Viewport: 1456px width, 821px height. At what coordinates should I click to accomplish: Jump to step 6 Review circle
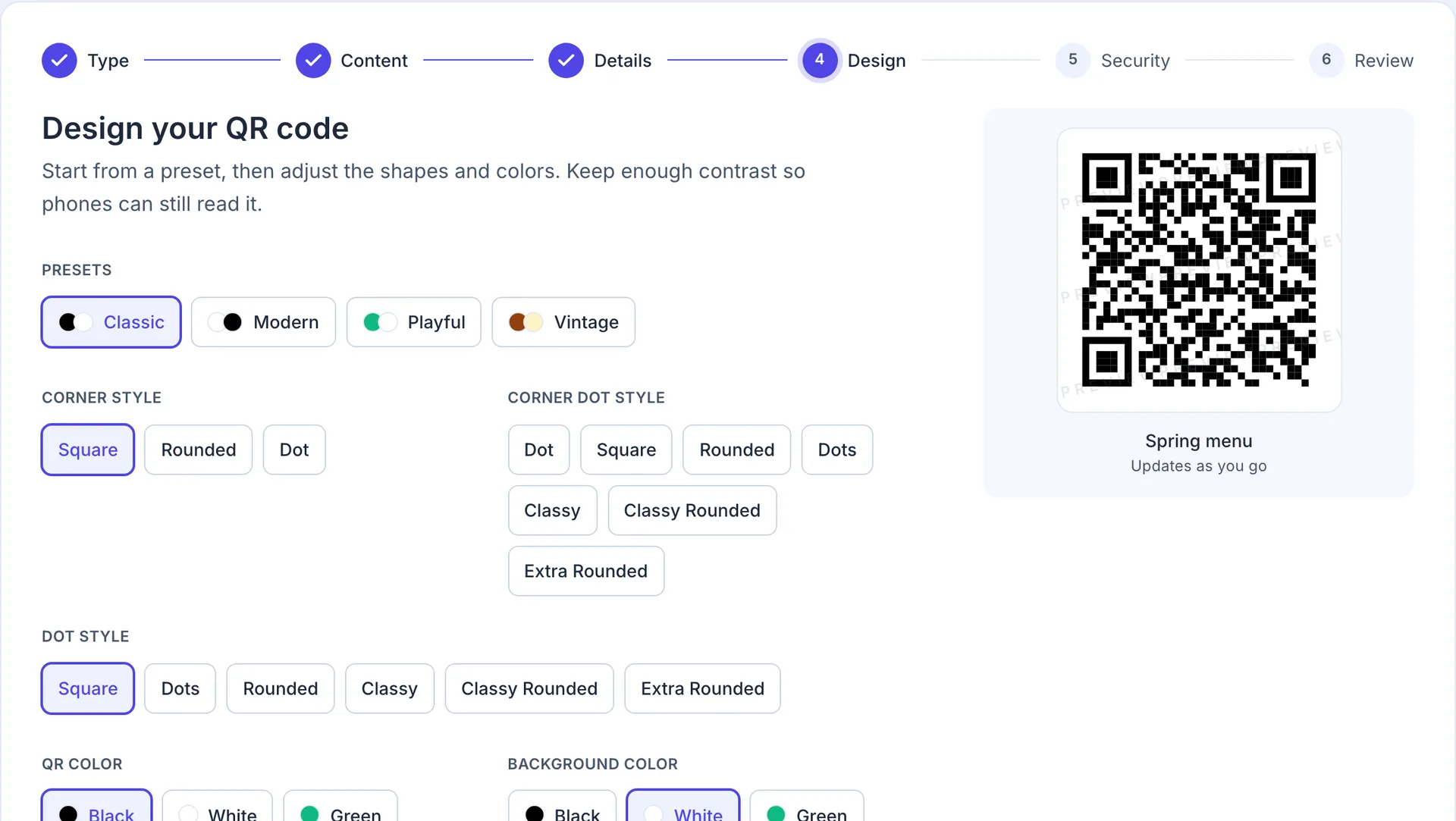[1326, 60]
